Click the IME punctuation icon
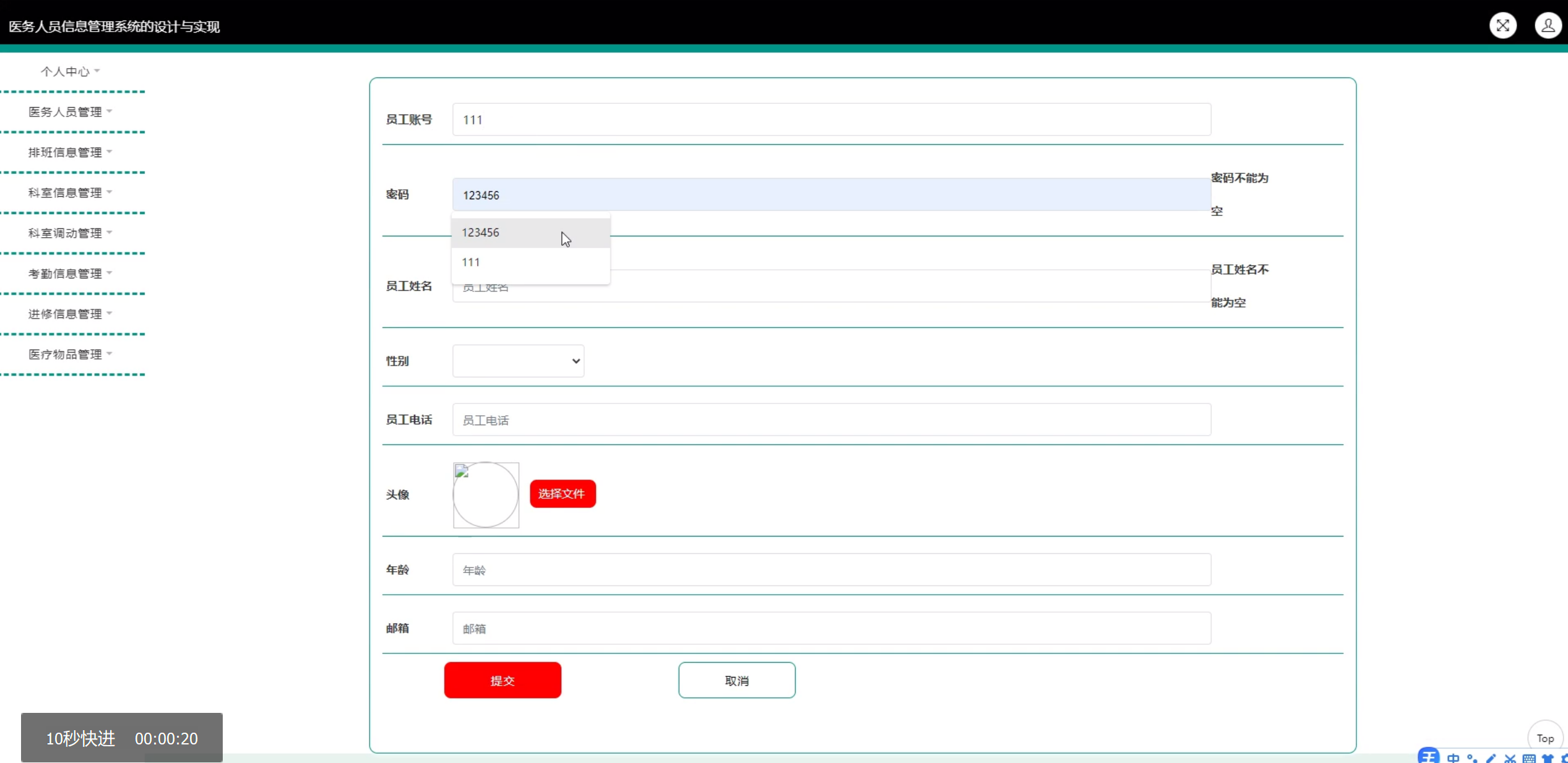Screen dimensions: 1568x763 (x=1472, y=758)
